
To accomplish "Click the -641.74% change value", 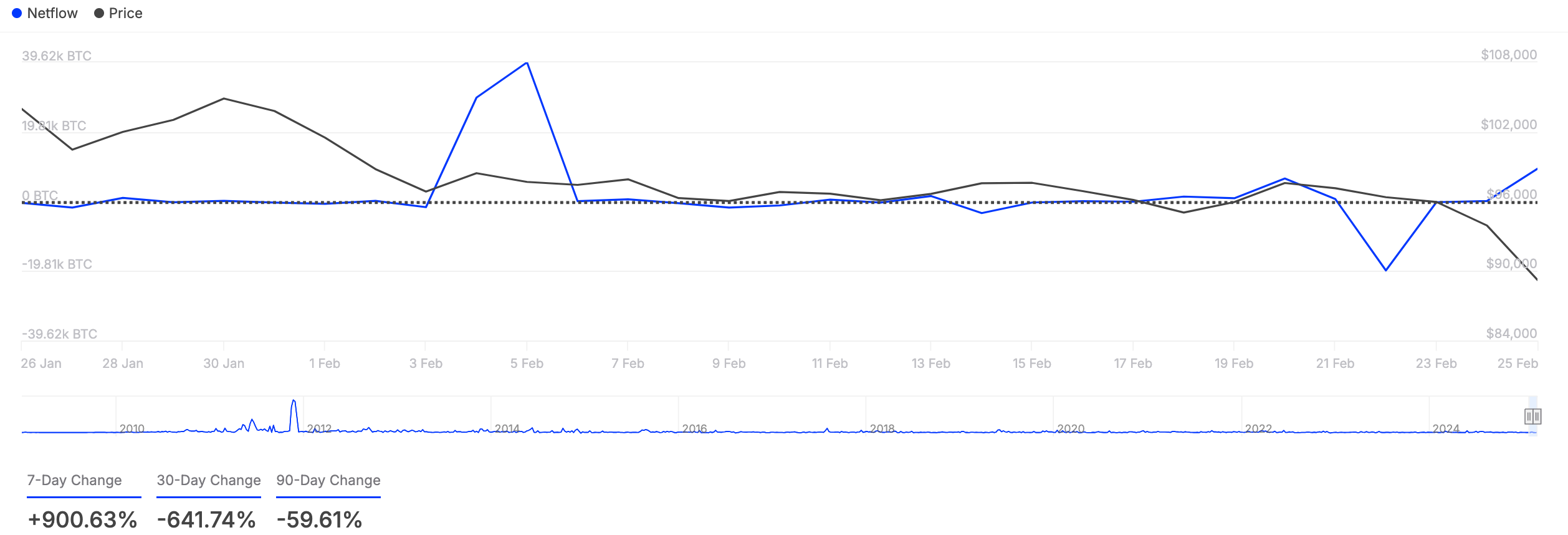I will click(x=206, y=519).
